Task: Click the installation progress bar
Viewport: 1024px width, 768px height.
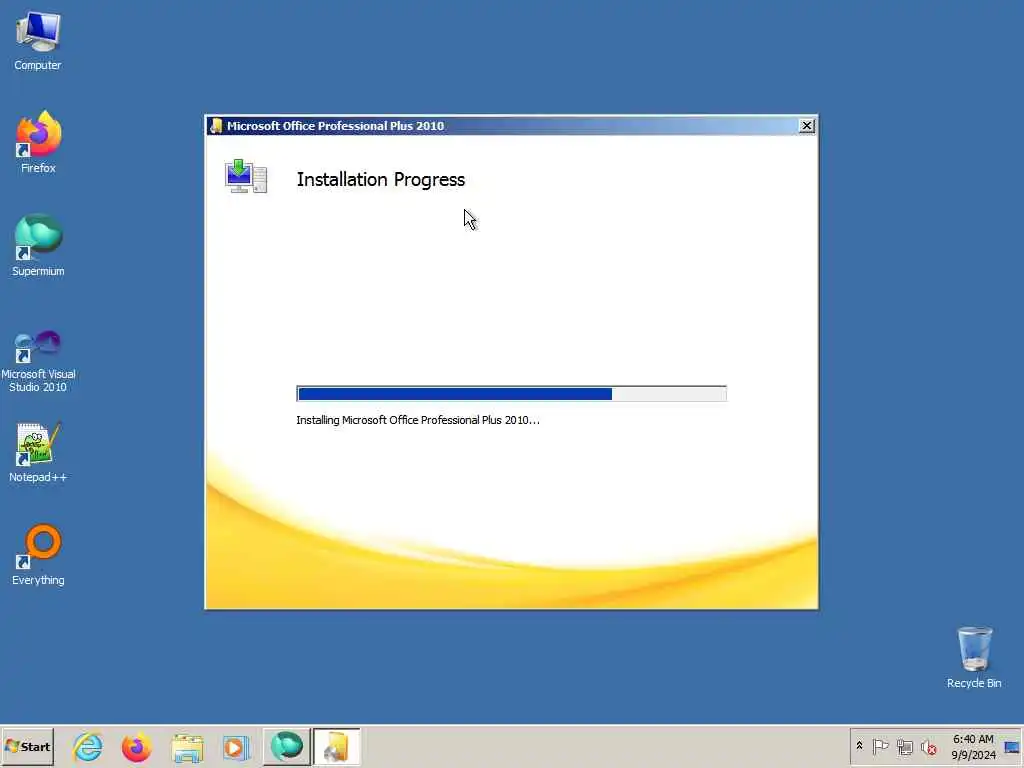Action: 511,394
